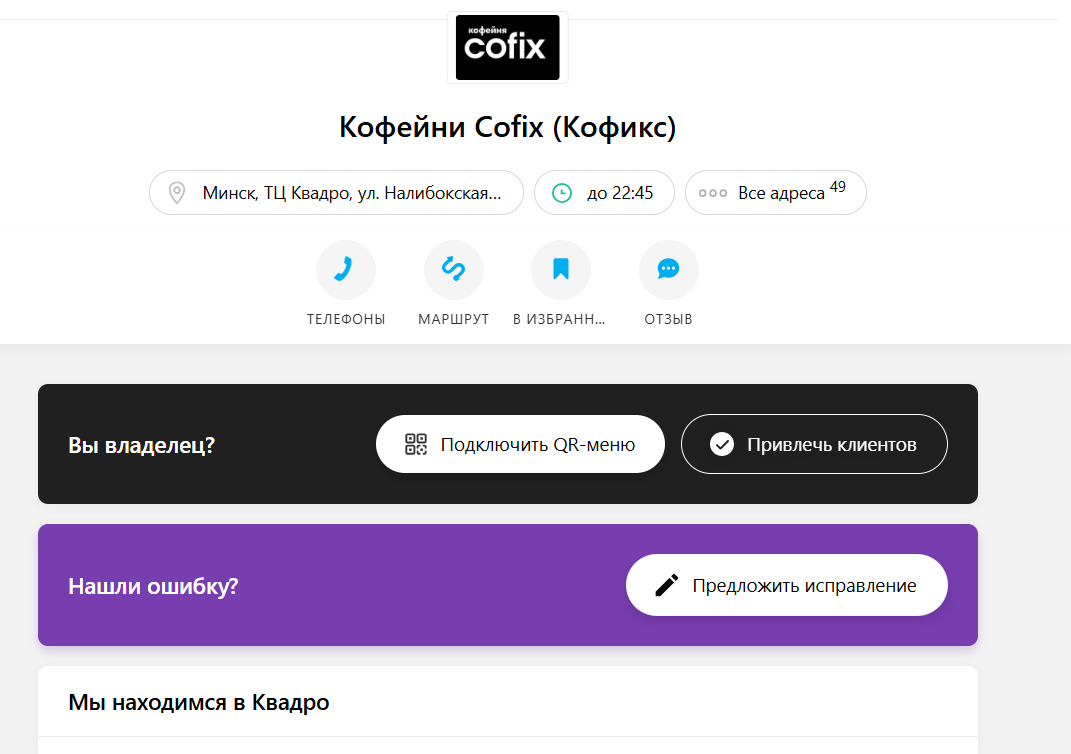Image resolution: width=1071 pixels, height=754 pixels.
Task: Click Подключить QR-меню button
Action: [520, 444]
